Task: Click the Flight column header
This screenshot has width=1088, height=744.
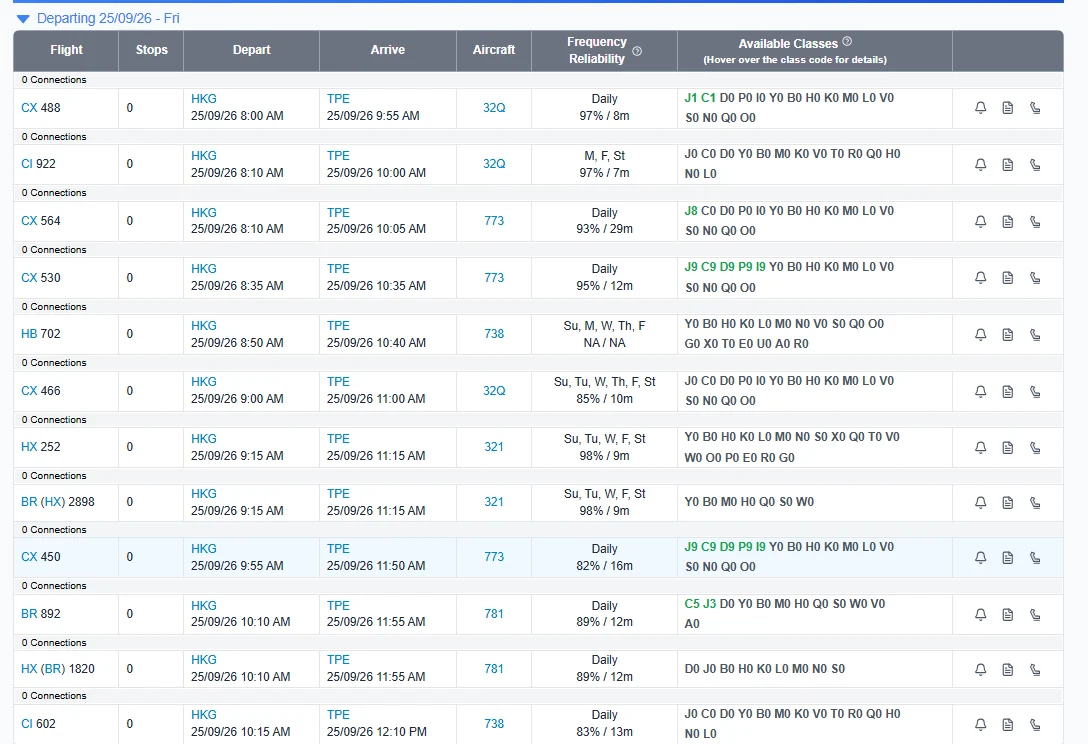Action: (x=66, y=50)
